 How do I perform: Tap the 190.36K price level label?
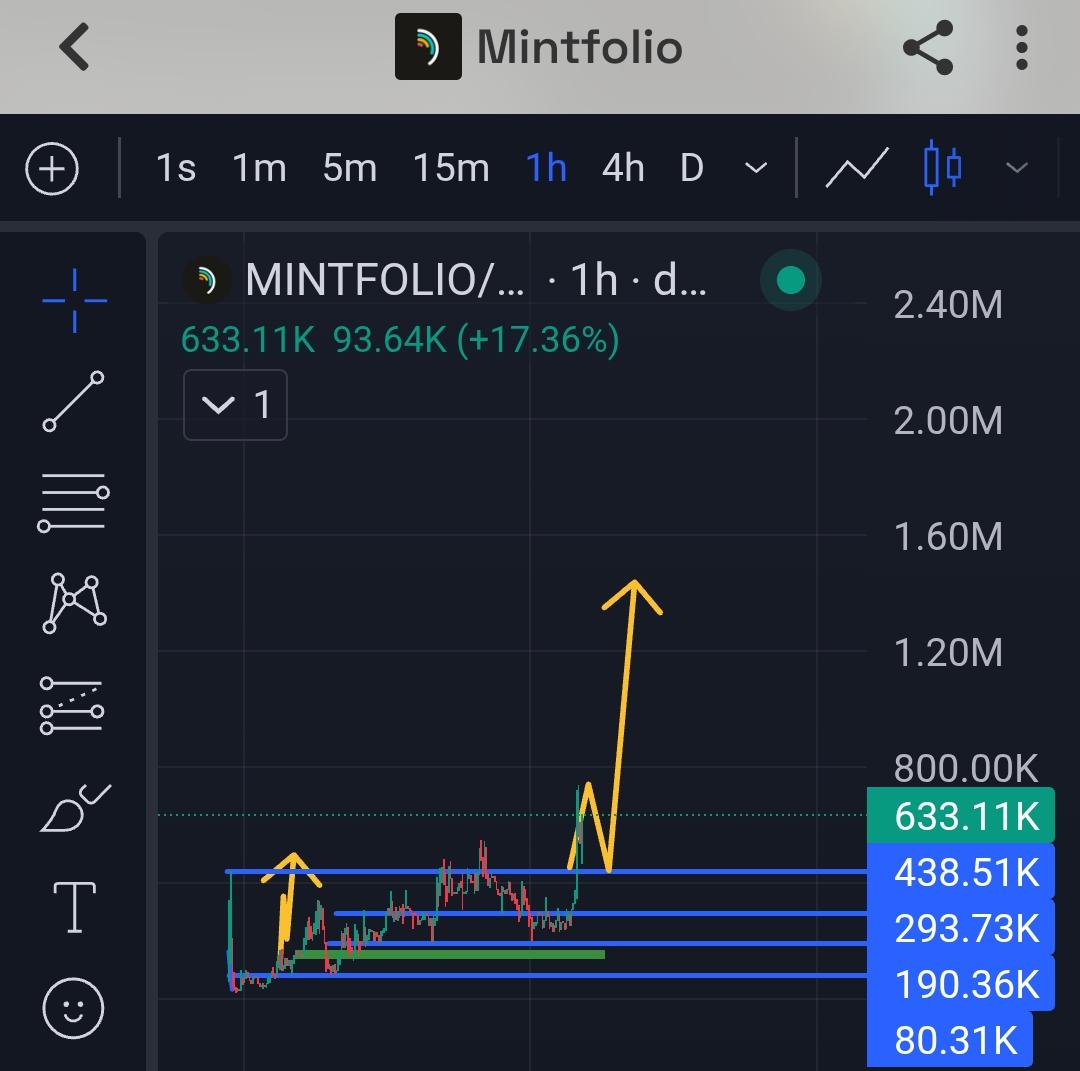pyautogui.click(x=961, y=984)
